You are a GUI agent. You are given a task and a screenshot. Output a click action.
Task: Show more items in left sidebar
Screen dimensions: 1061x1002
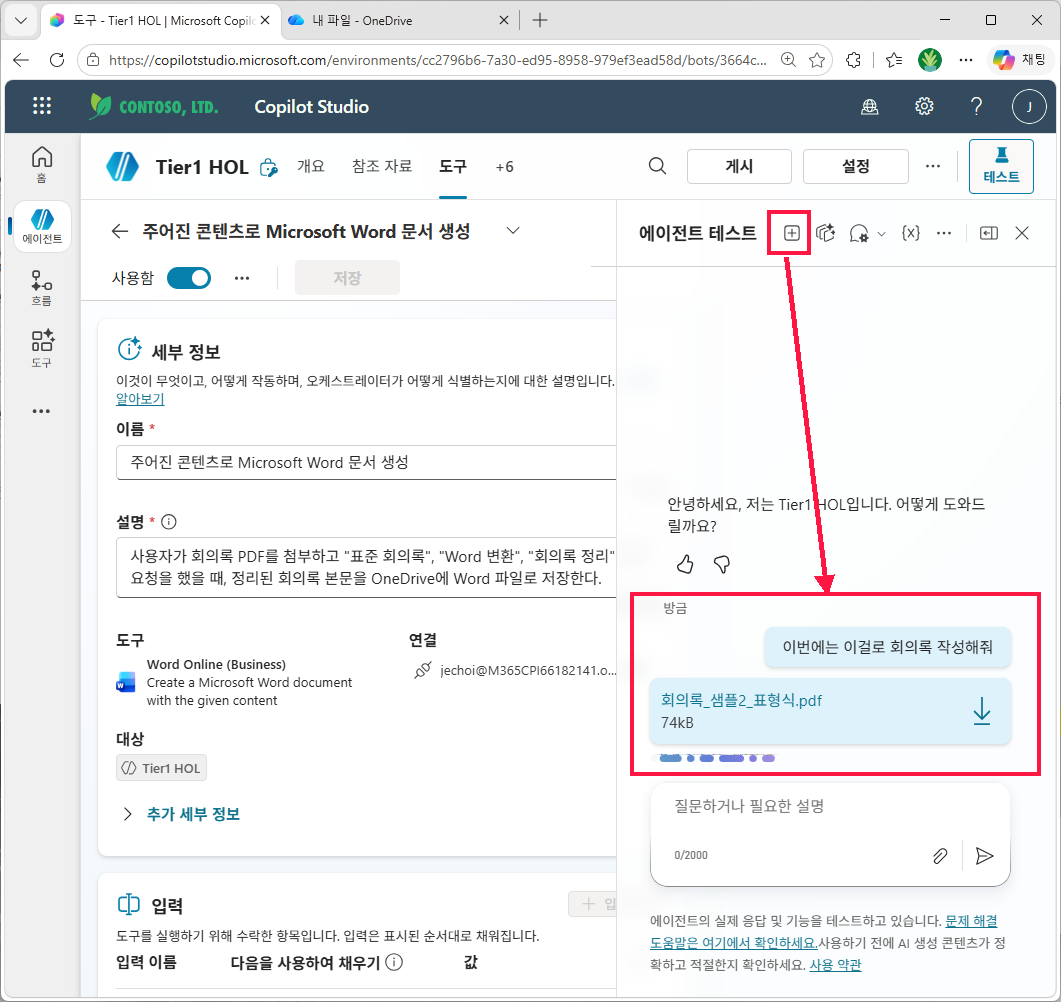[x=41, y=411]
